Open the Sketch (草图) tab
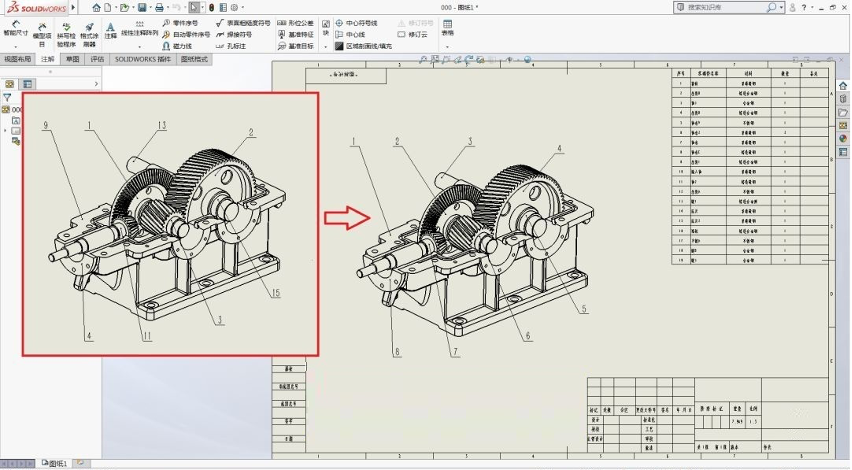The image size is (852, 470). pyautogui.click(x=72, y=59)
